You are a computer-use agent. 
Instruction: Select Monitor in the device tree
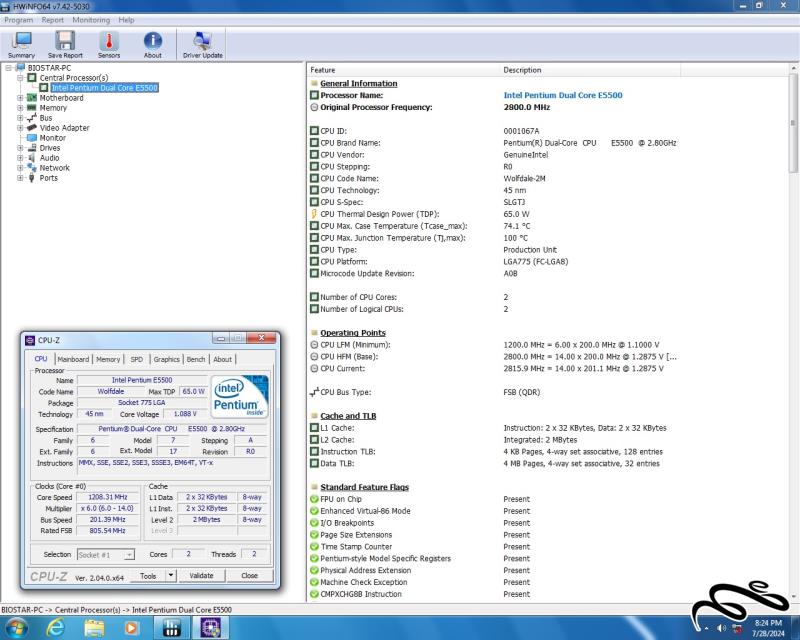[x=53, y=138]
